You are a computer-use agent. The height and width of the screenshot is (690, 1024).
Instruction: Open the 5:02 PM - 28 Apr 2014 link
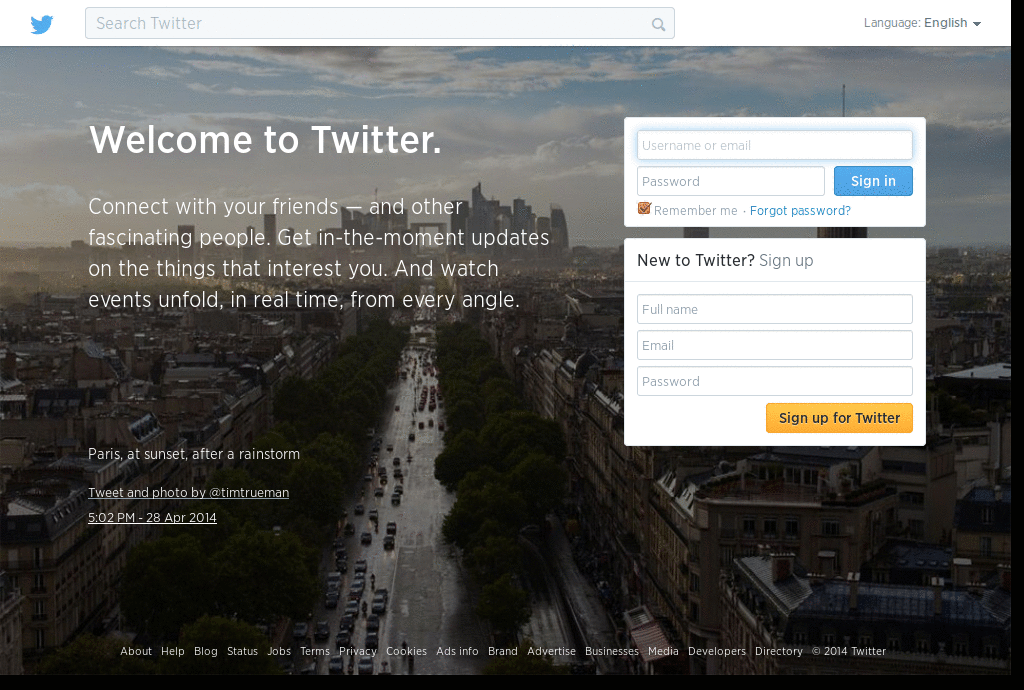coord(152,517)
